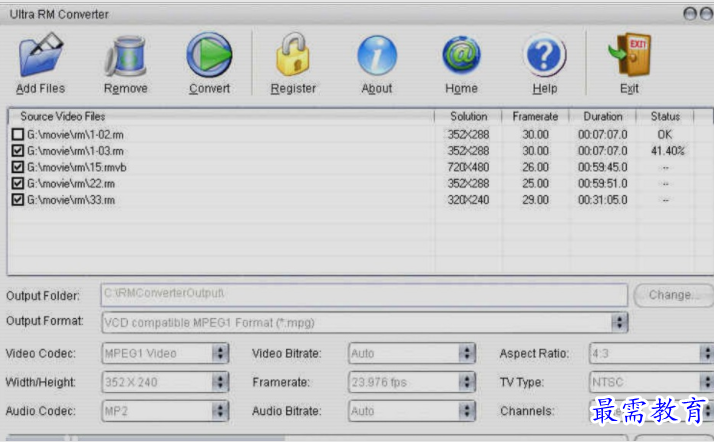
Task: Select file name G:\movie\rm\15.rmvb
Action: (76, 168)
